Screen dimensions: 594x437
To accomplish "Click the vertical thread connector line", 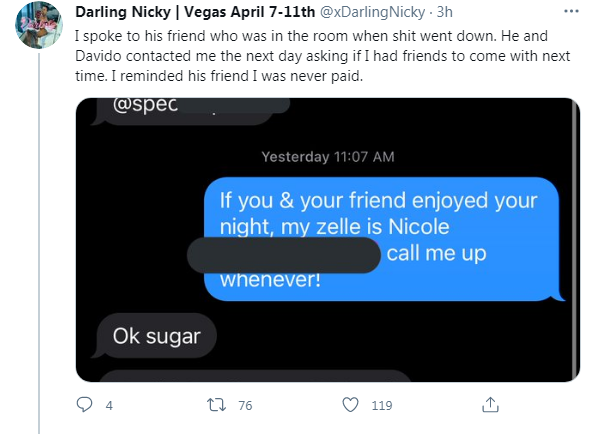I will 39,243.
